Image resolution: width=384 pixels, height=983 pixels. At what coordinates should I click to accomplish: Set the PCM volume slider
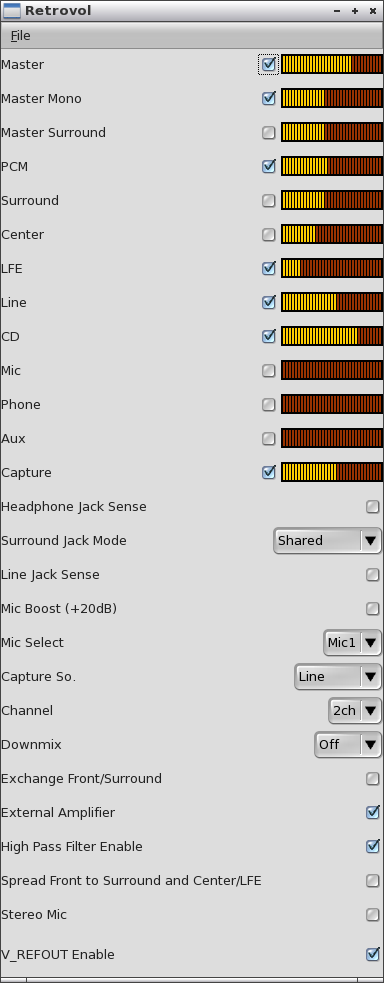tap(331, 166)
